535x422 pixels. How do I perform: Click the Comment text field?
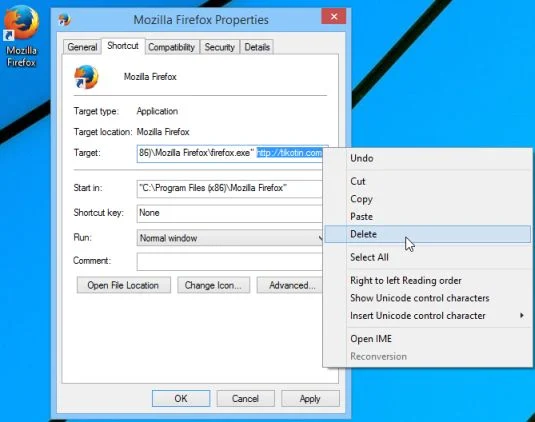pos(229,262)
